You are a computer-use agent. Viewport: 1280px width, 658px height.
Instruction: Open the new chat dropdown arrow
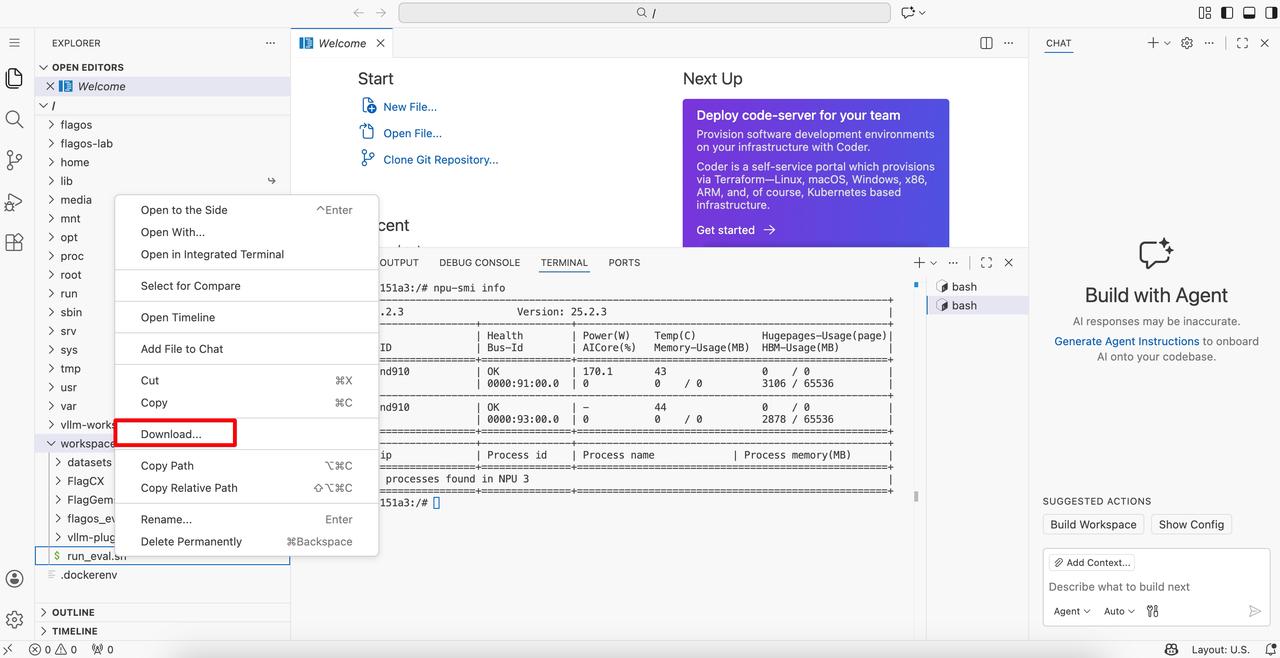(x=1167, y=43)
